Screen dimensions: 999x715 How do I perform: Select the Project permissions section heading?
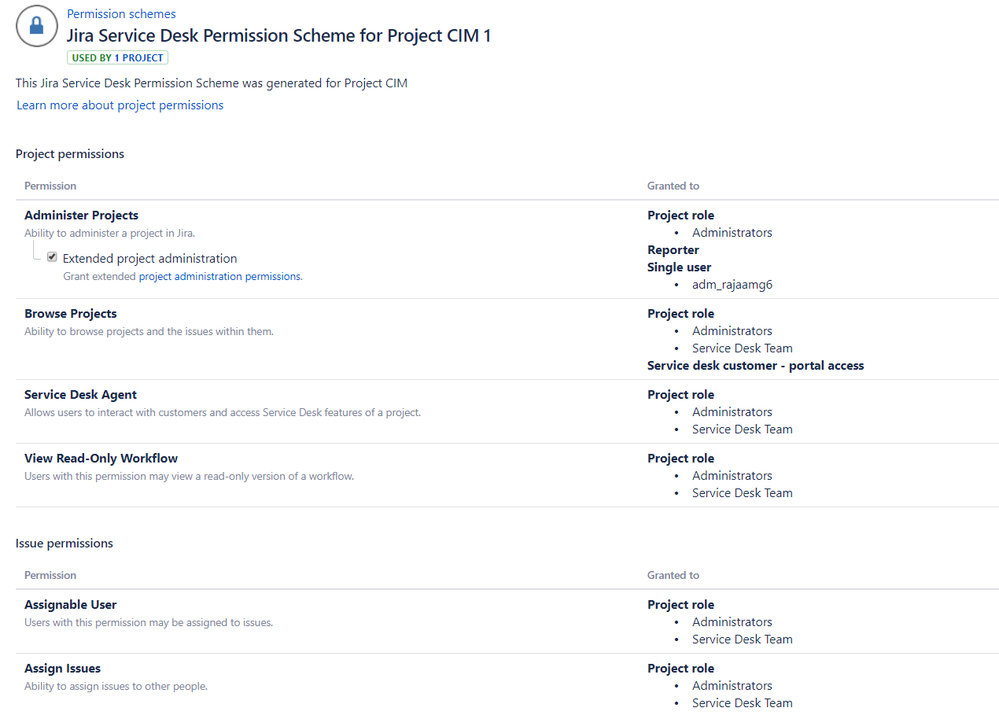tap(70, 154)
